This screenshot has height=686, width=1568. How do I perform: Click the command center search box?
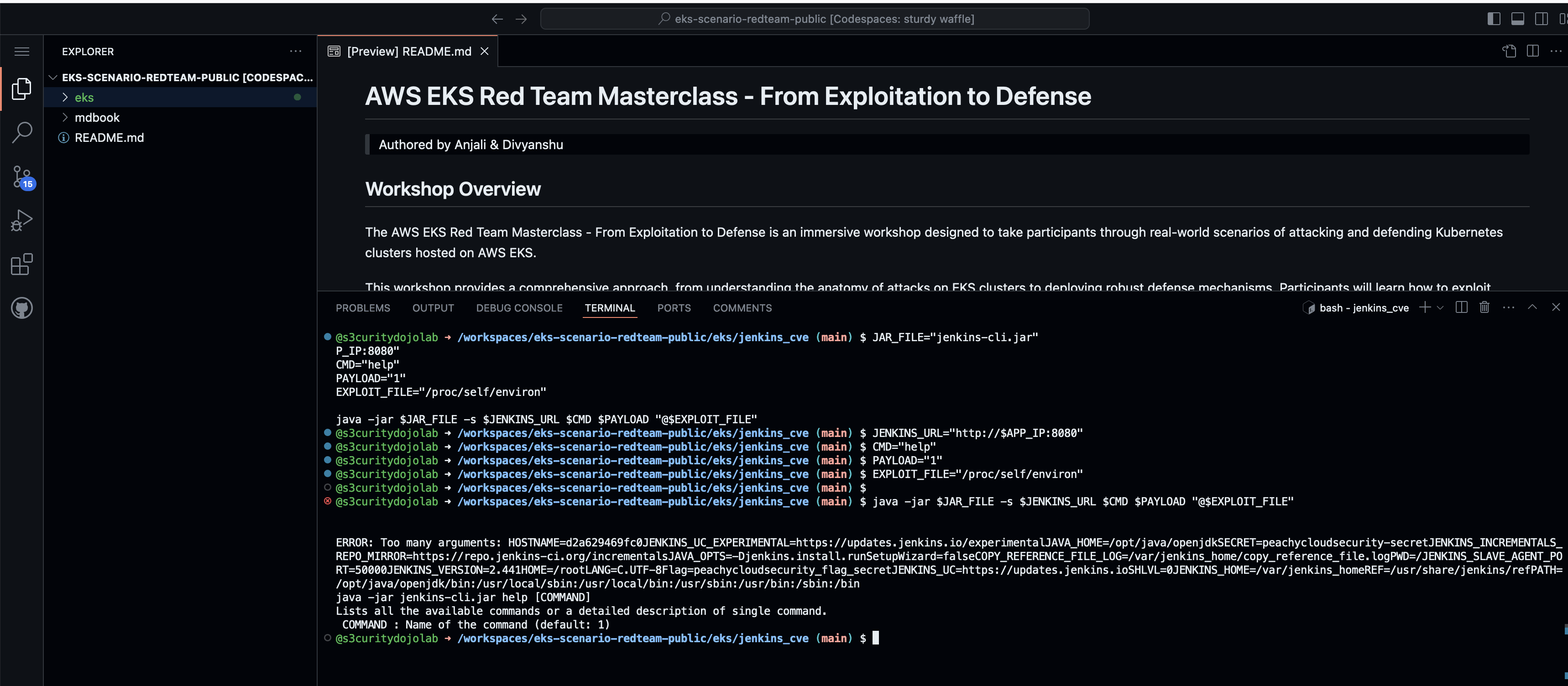(815, 19)
